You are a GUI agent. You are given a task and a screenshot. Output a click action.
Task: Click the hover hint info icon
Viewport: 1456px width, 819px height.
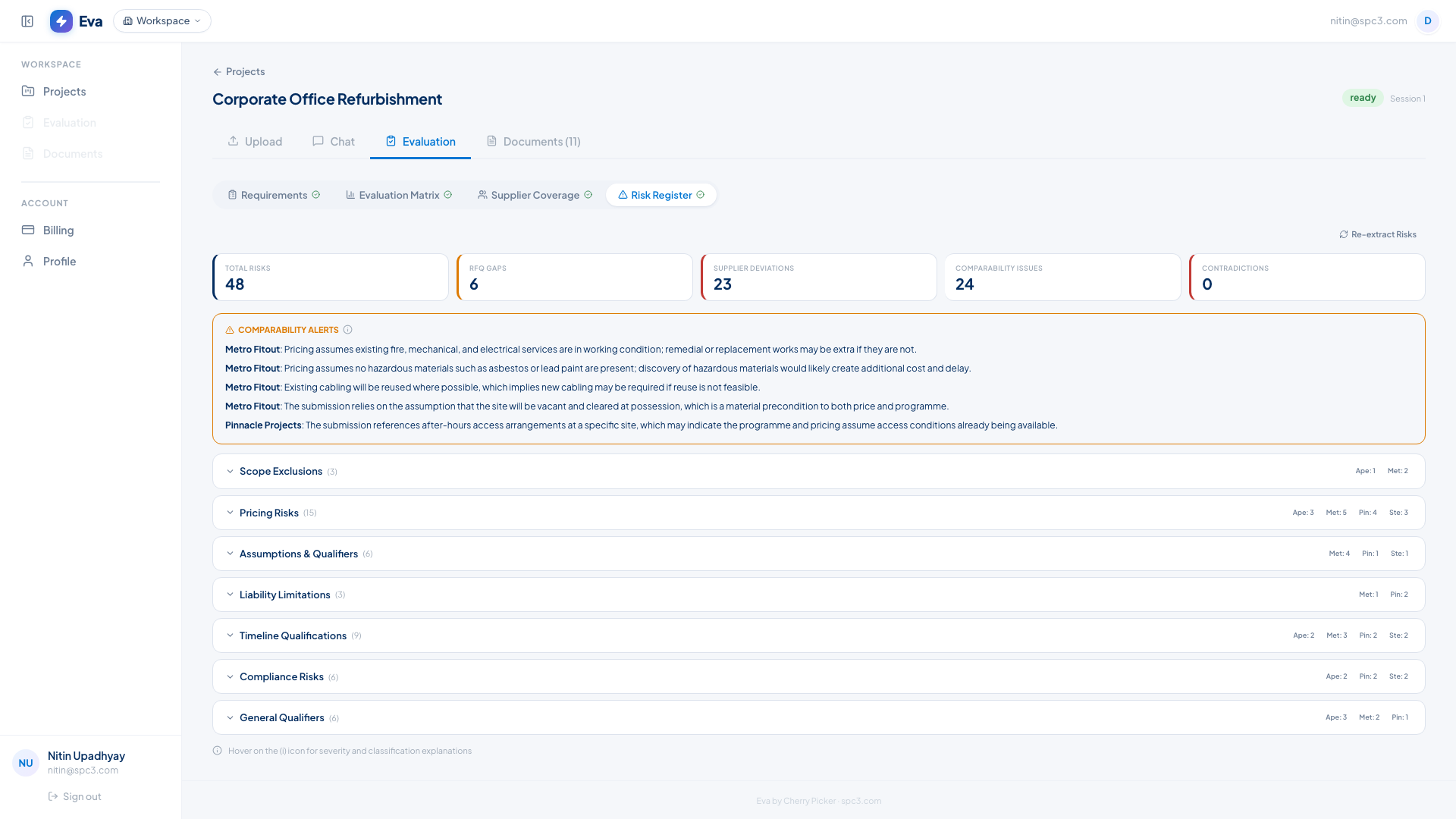[218, 751]
